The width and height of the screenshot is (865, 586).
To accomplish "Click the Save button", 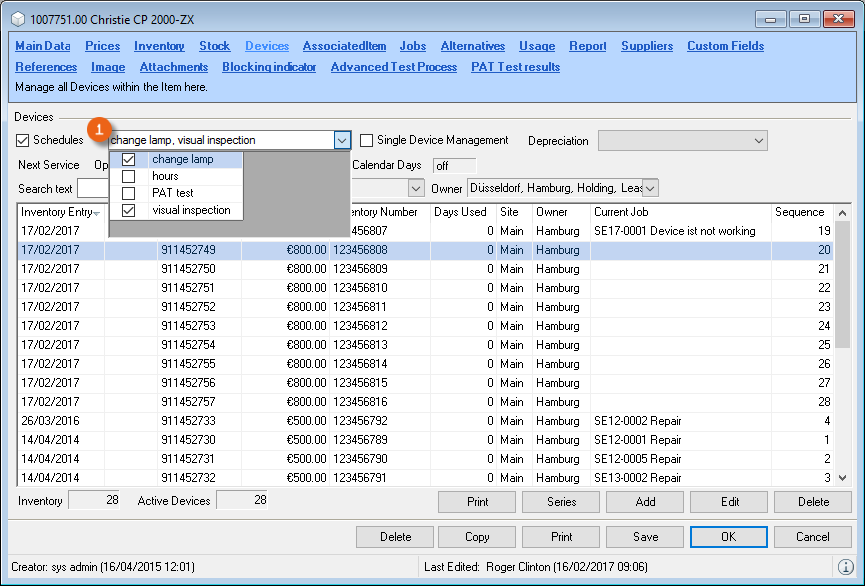I will tap(645, 537).
